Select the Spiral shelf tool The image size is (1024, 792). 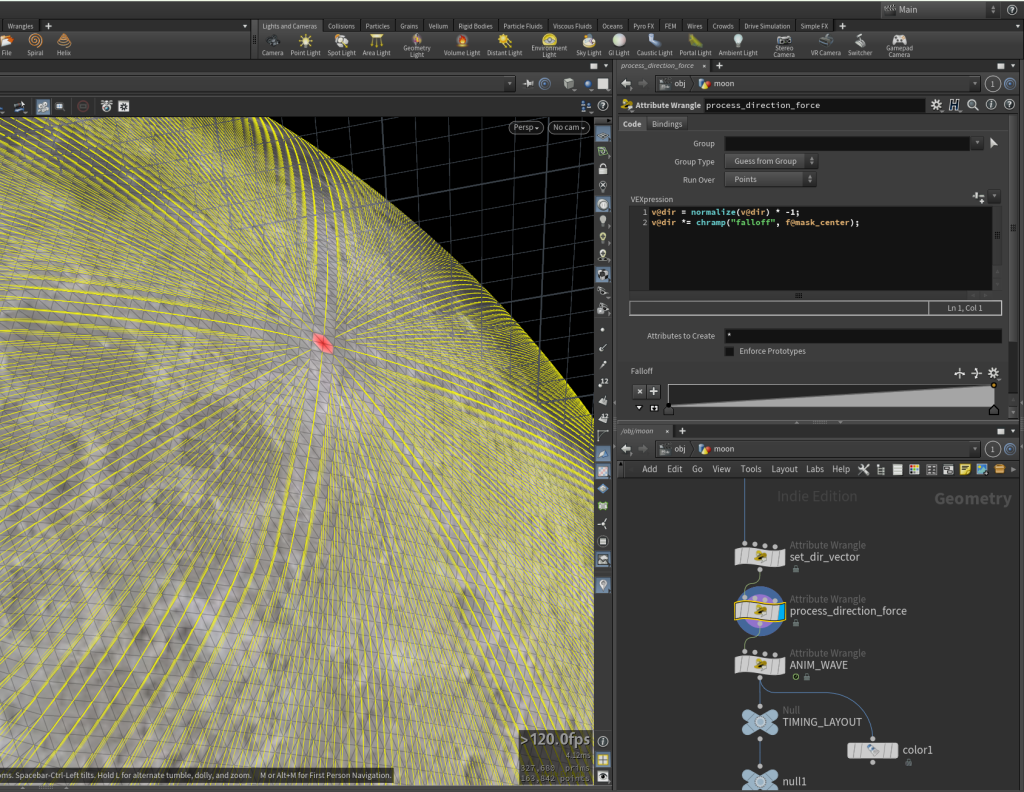[x=35, y=44]
